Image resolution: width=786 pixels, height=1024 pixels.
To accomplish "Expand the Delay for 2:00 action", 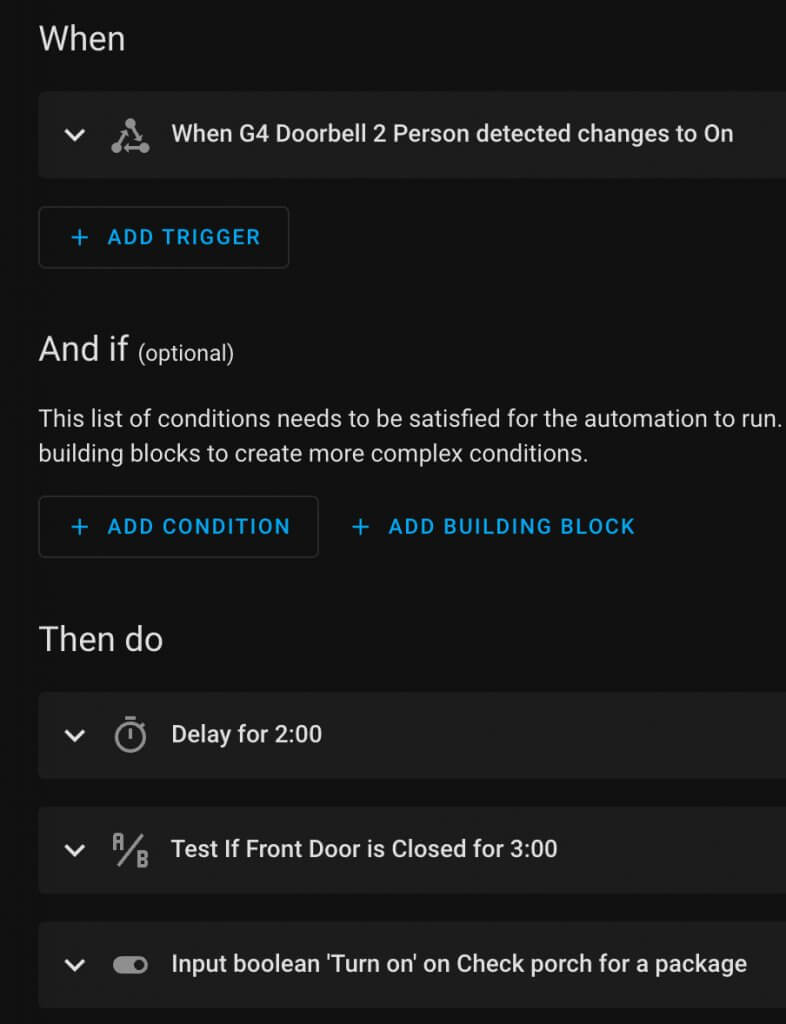I will [x=75, y=735].
